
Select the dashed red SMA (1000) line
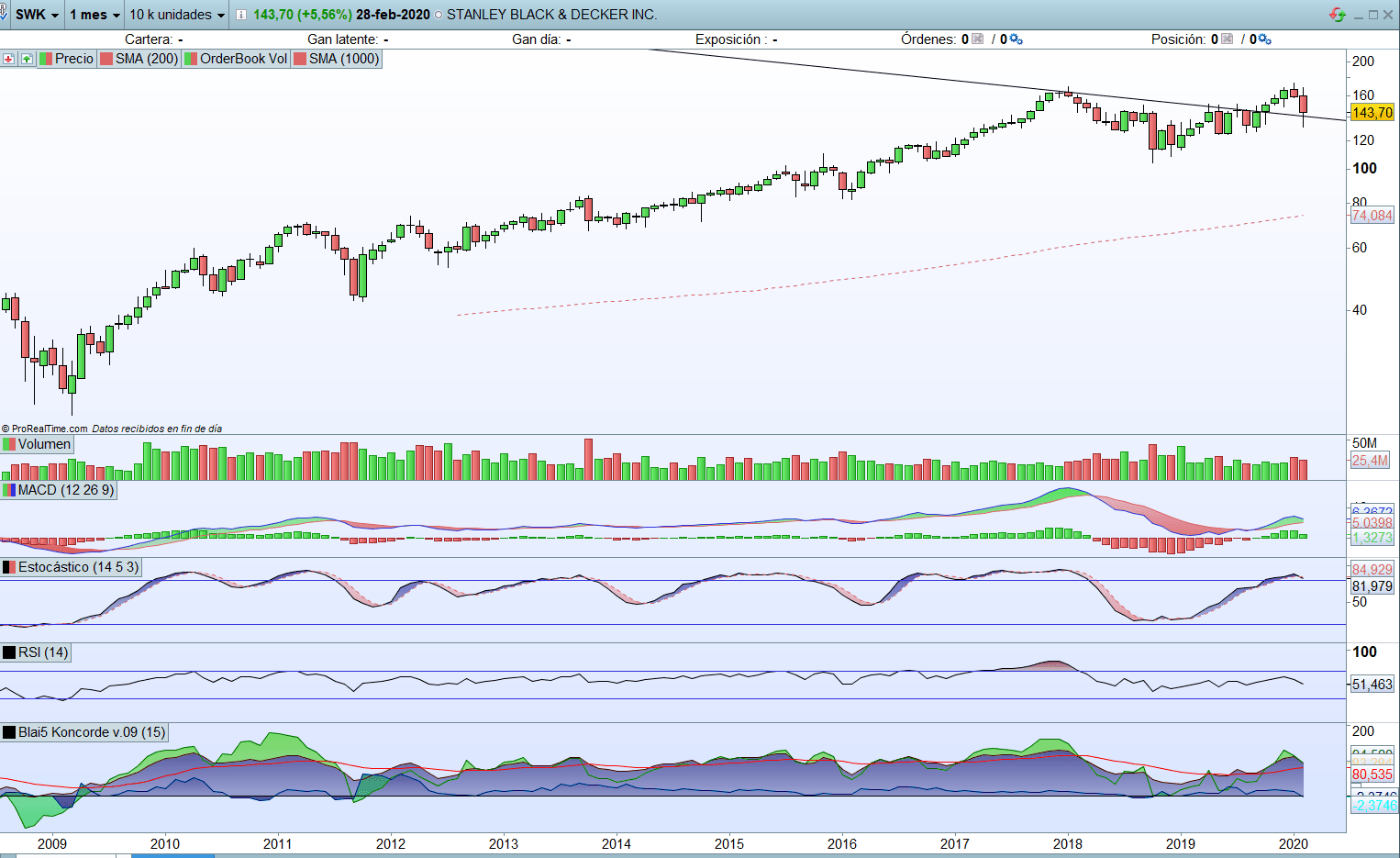(x=881, y=275)
